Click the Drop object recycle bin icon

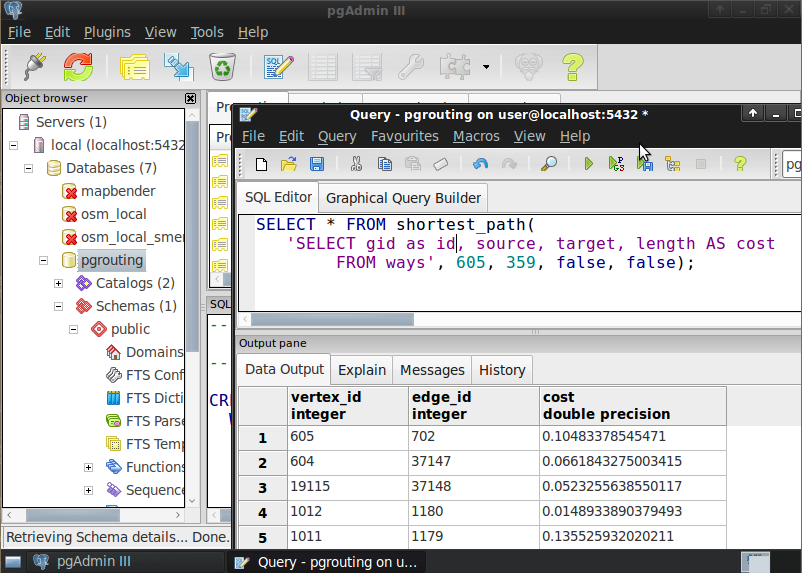click(221, 67)
